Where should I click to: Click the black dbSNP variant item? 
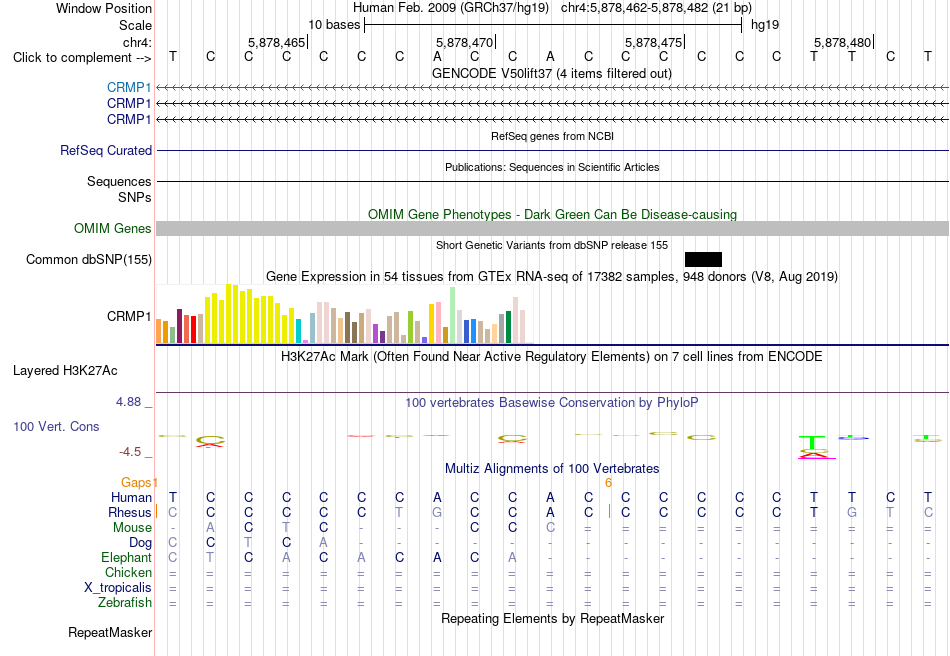click(703, 259)
